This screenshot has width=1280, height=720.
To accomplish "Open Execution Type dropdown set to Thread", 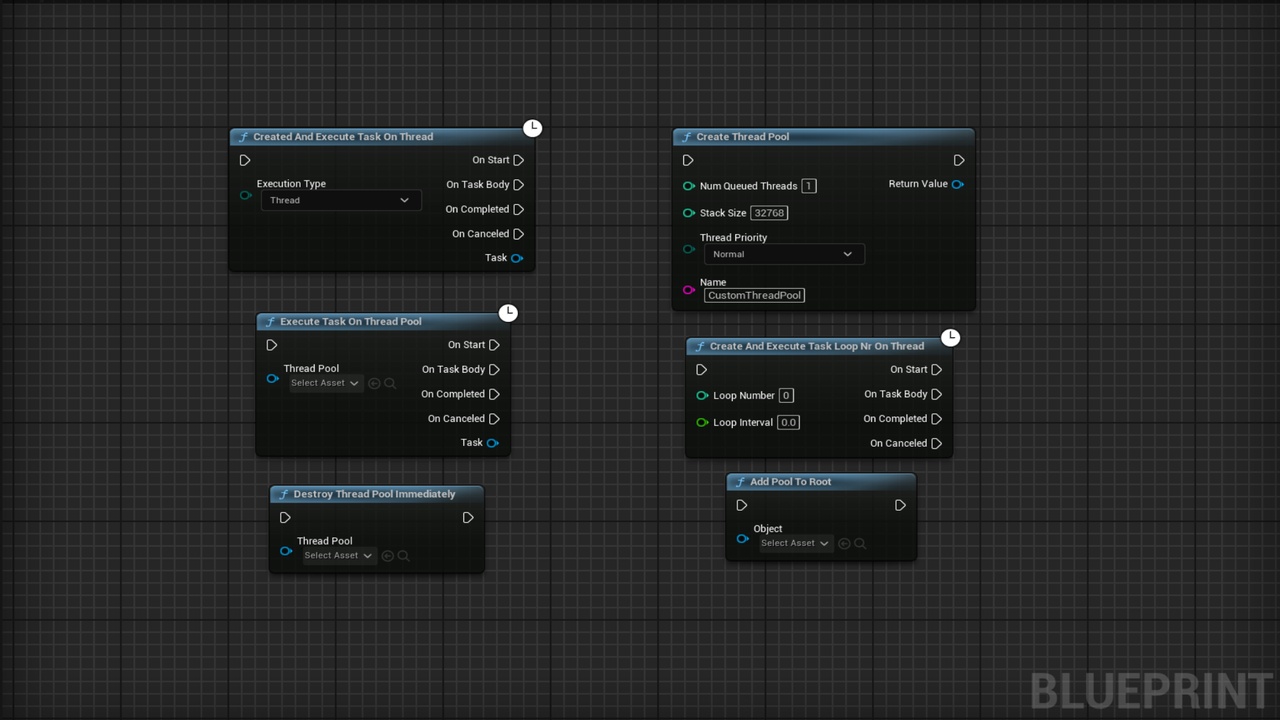I will pyautogui.click(x=341, y=200).
